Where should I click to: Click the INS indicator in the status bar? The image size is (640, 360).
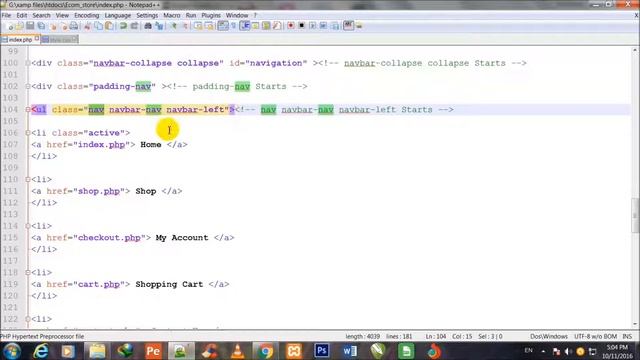pyautogui.click(x=627, y=337)
